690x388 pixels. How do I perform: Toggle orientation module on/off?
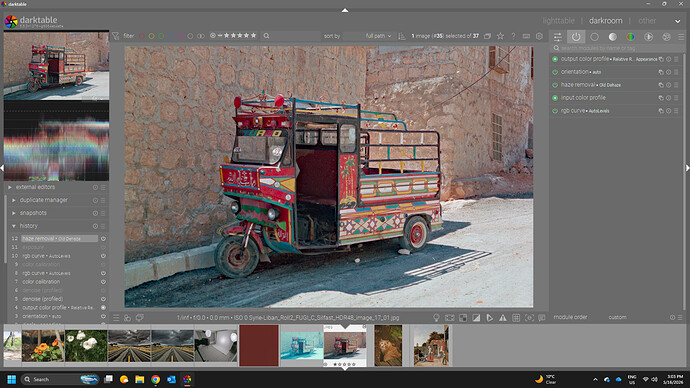555,72
